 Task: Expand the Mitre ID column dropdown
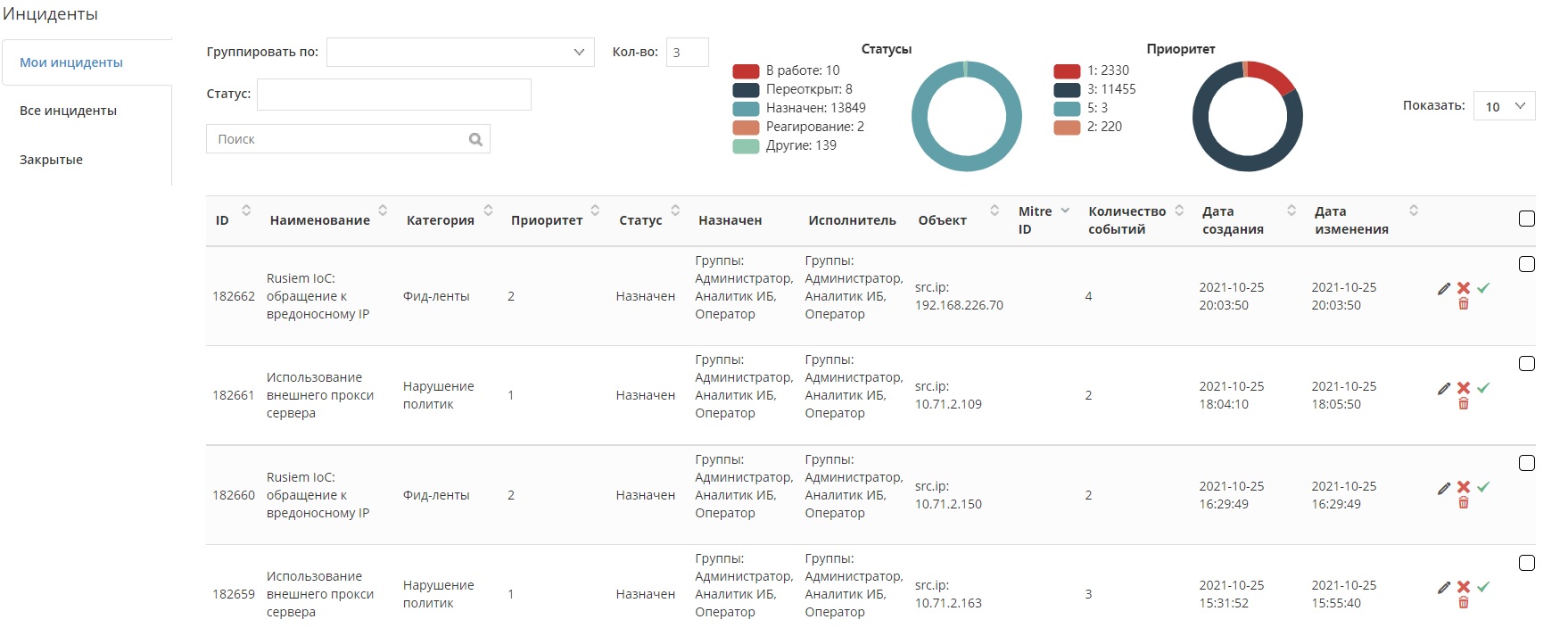[x=1065, y=211]
